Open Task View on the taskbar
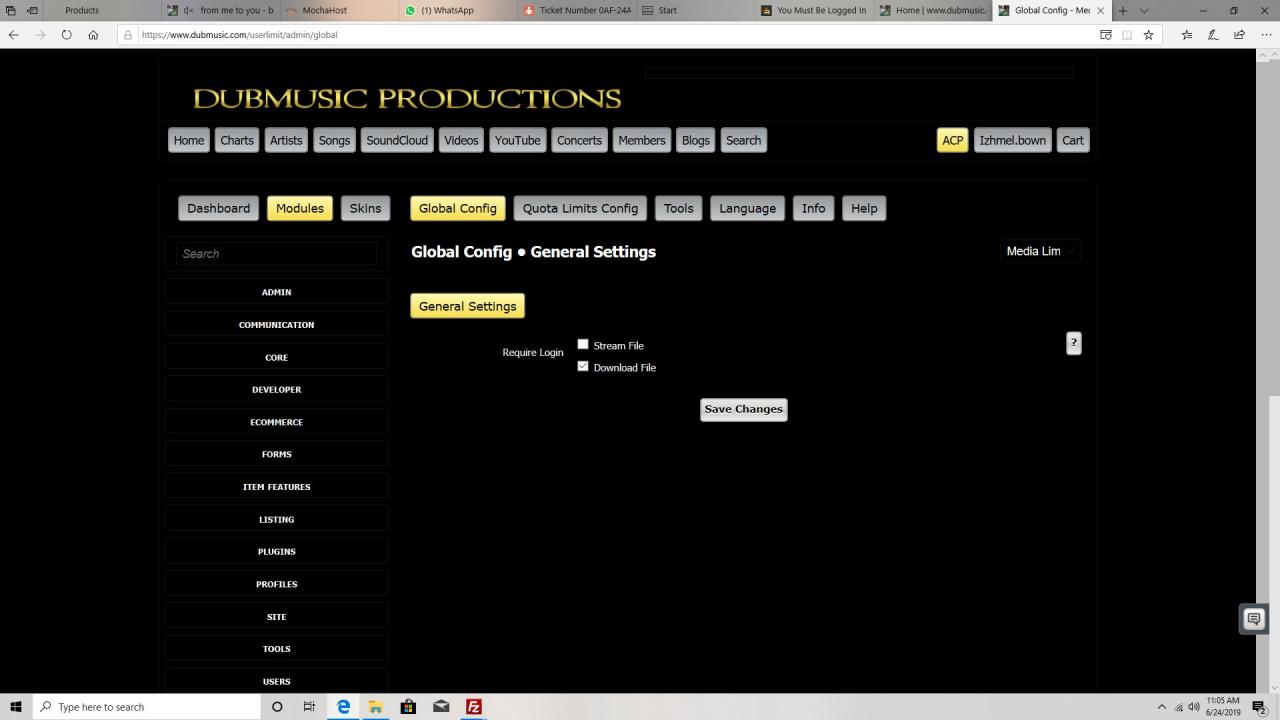This screenshot has width=1280, height=720. 309,707
